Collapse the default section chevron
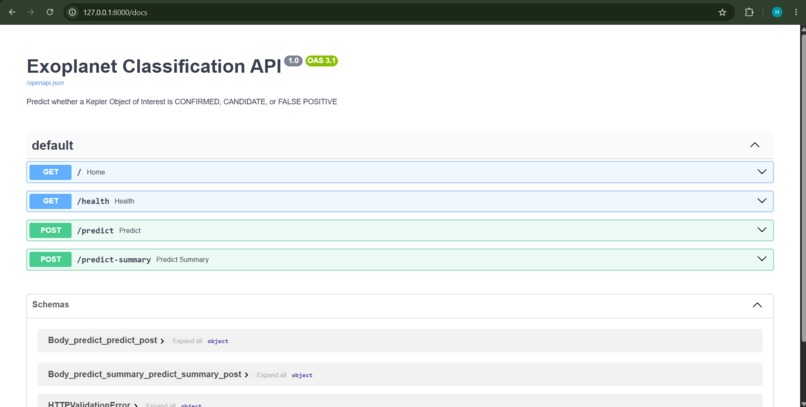The width and height of the screenshot is (806, 407). [755, 145]
